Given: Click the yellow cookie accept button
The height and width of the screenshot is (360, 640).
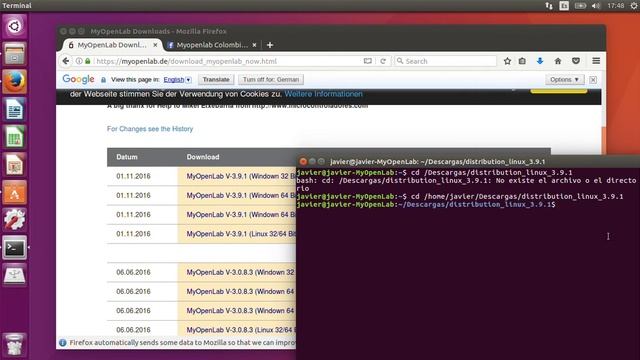Looking at the screenshot, I should coord(558,91).
